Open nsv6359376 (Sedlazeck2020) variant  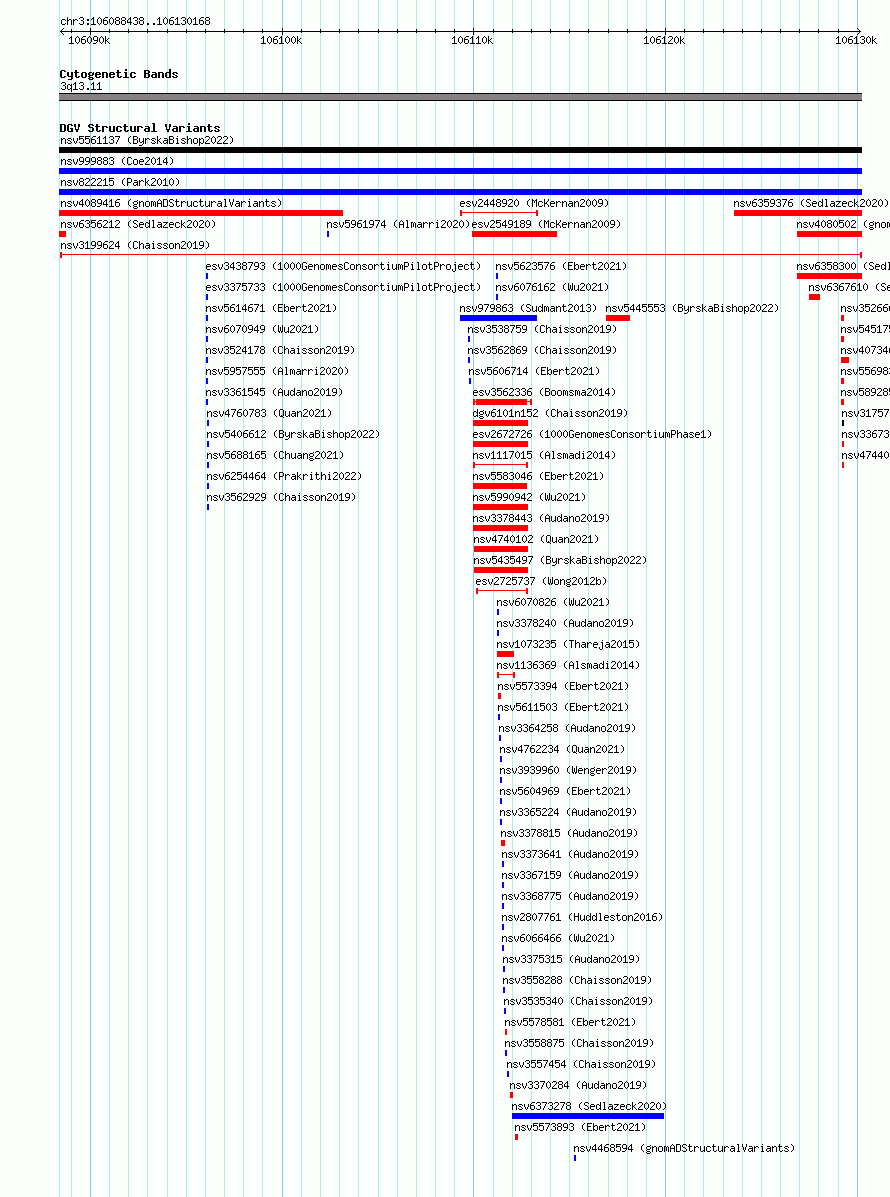pyautogui.click(x=811, y=203)
